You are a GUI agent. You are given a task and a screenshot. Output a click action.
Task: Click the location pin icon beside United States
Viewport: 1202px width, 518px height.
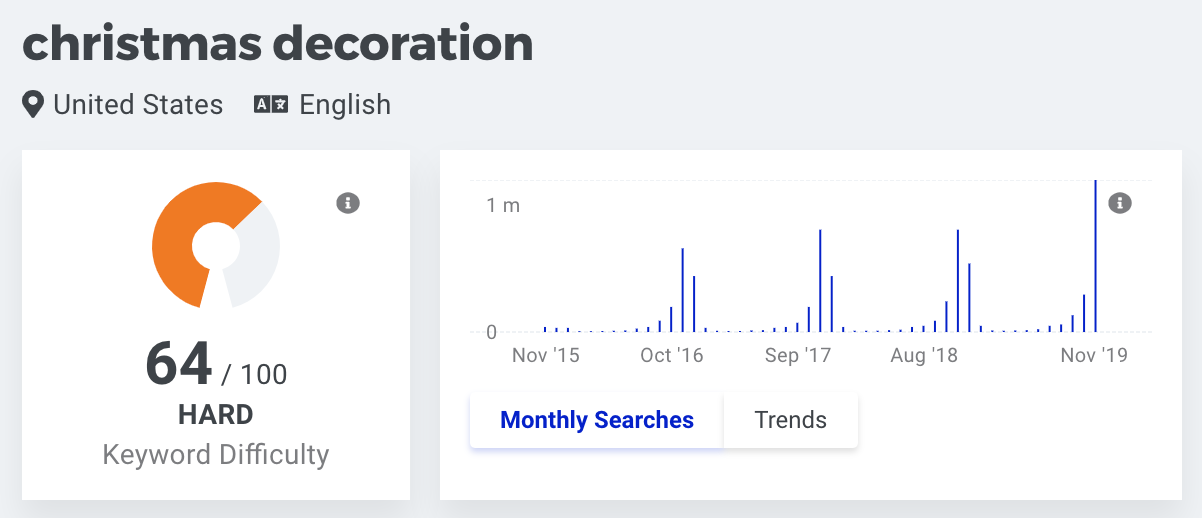pyautogui.click(x=33, y=105)
